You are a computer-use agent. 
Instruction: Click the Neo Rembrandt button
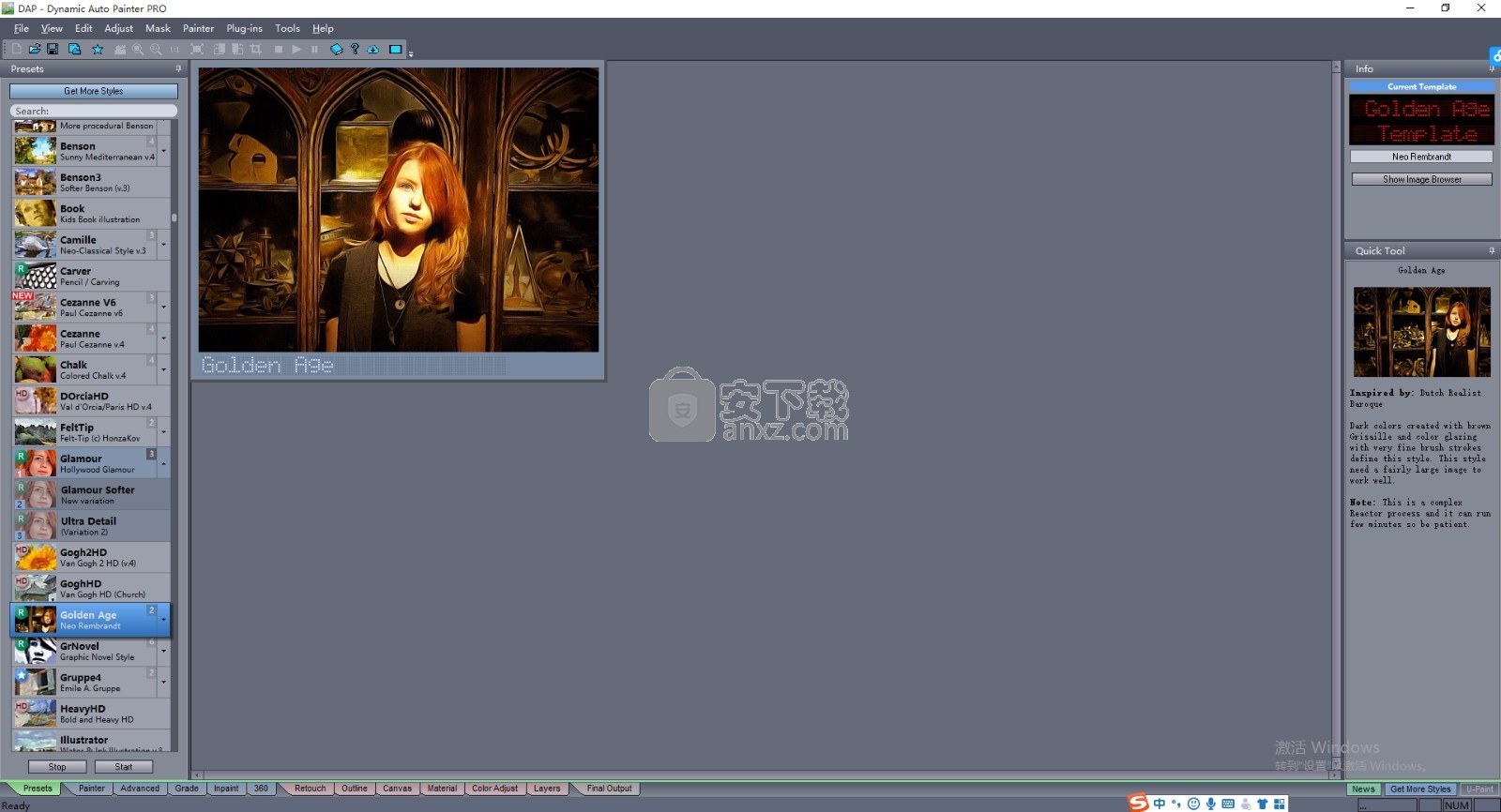click(x=1421, y=157)
